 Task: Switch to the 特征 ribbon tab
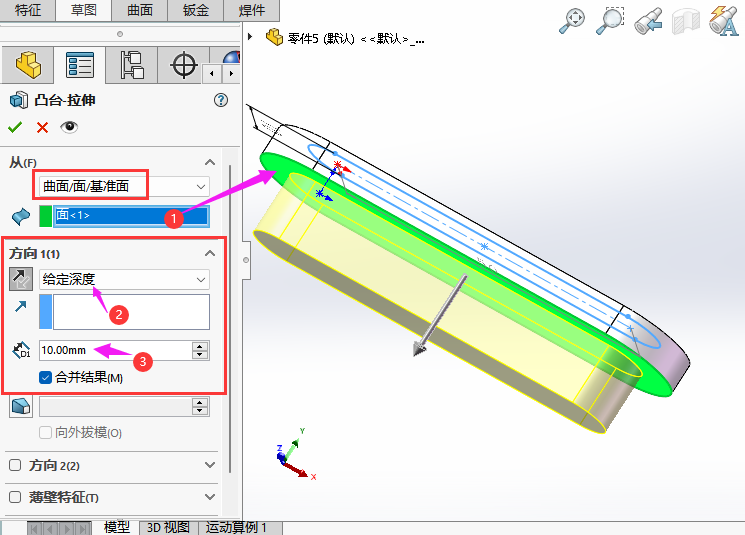click(28, 10)
